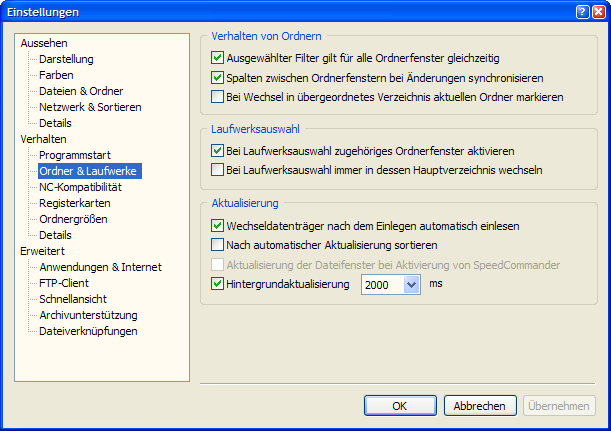Select the Erweitert category

click(42, 251)
